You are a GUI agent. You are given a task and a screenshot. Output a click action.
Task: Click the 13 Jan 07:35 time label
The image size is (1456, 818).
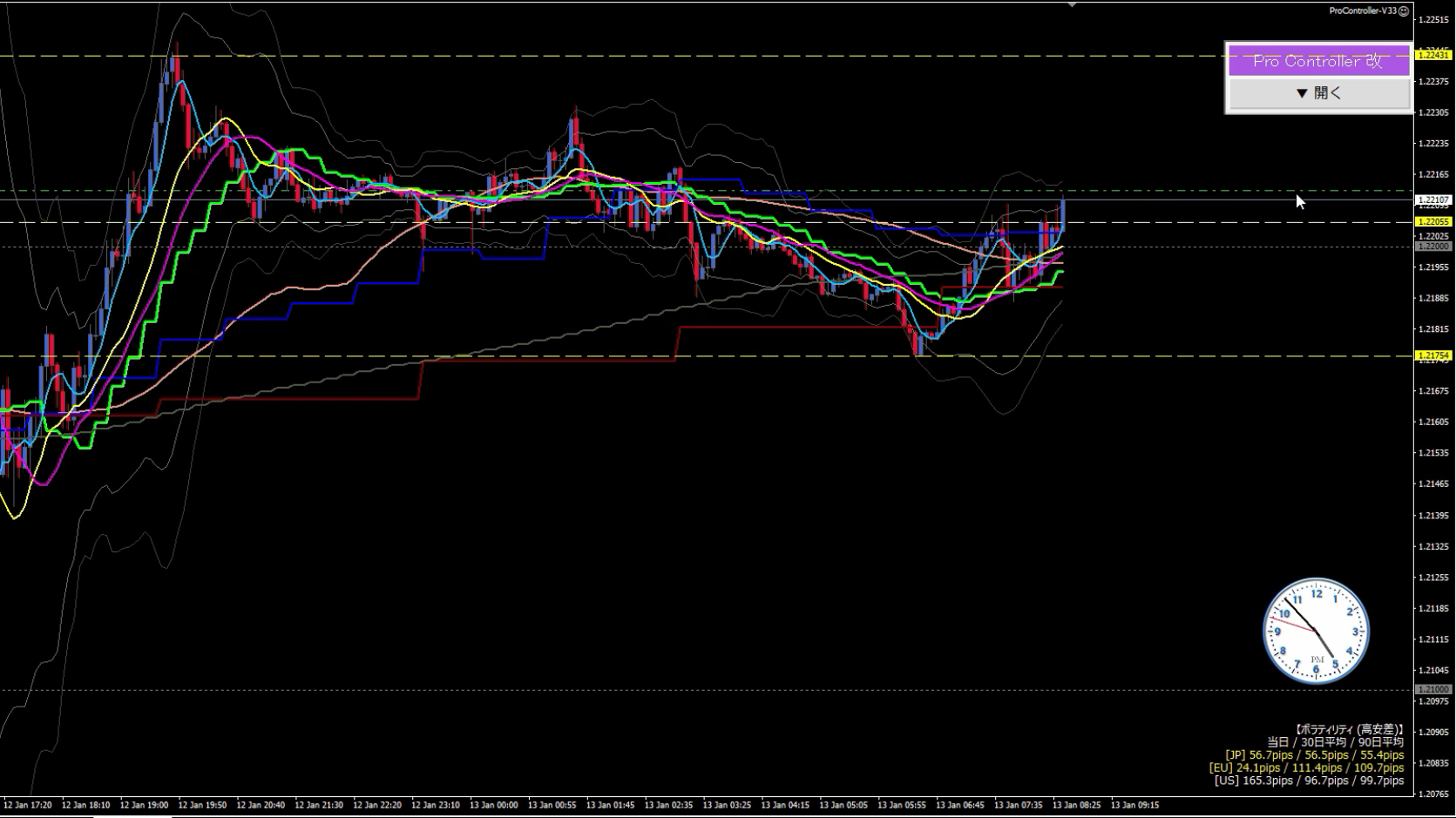[1019, 805]
